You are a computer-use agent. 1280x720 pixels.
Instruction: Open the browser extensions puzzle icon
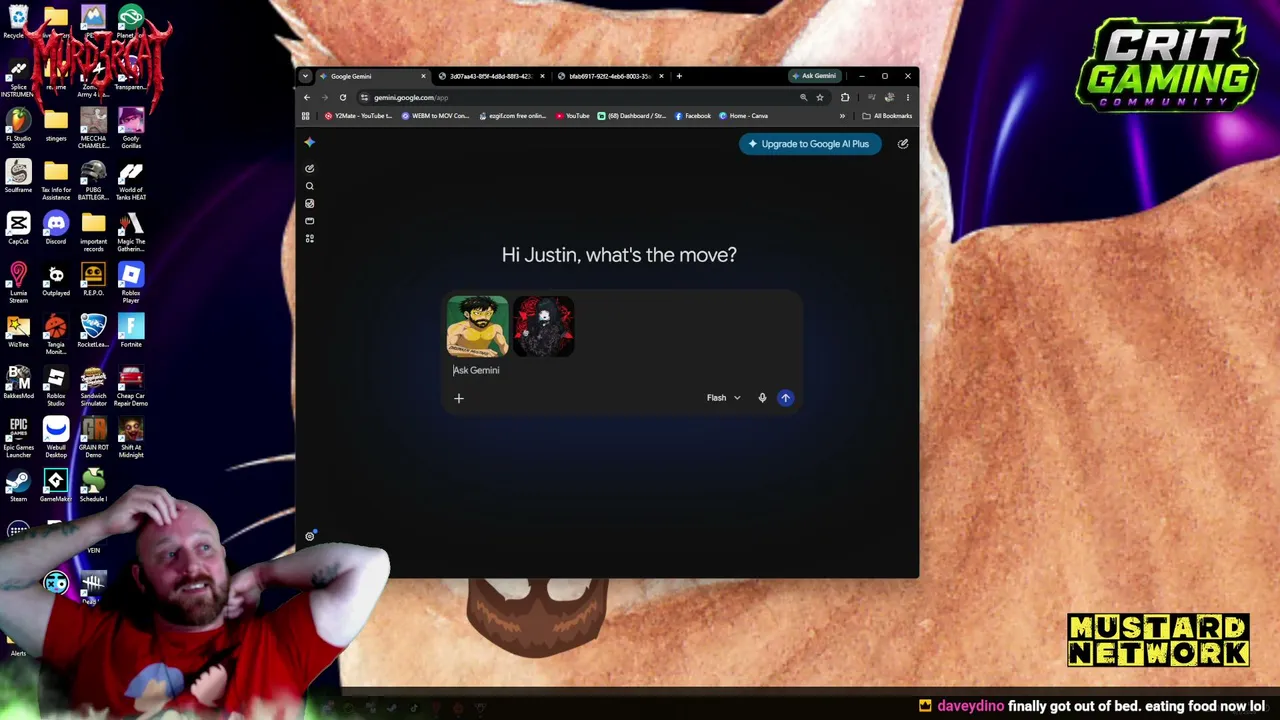coord(845,97)
